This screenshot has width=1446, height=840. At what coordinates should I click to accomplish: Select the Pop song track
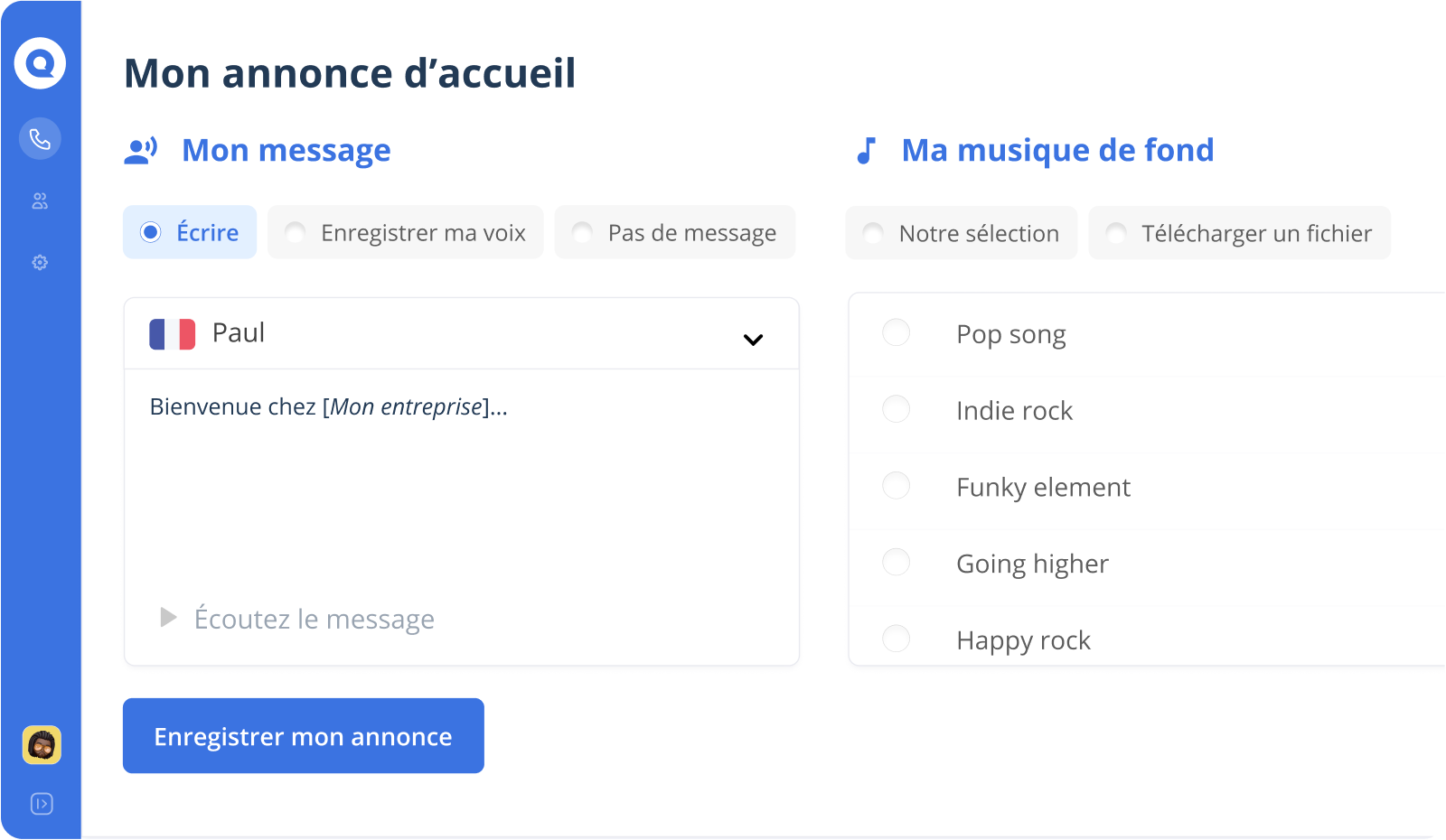[896, 333]
